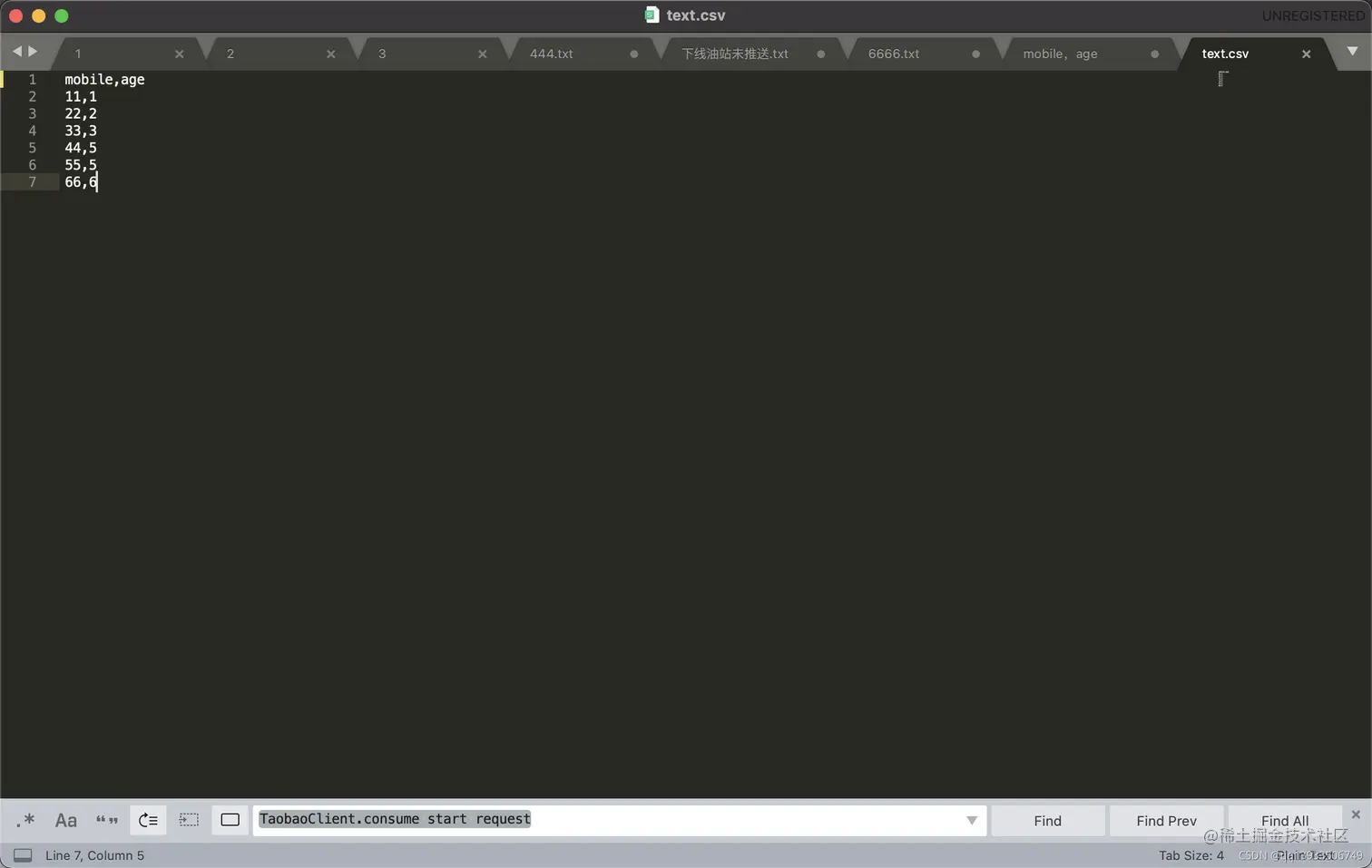
Task: Toggle highlight matches option
Action: 230,821
